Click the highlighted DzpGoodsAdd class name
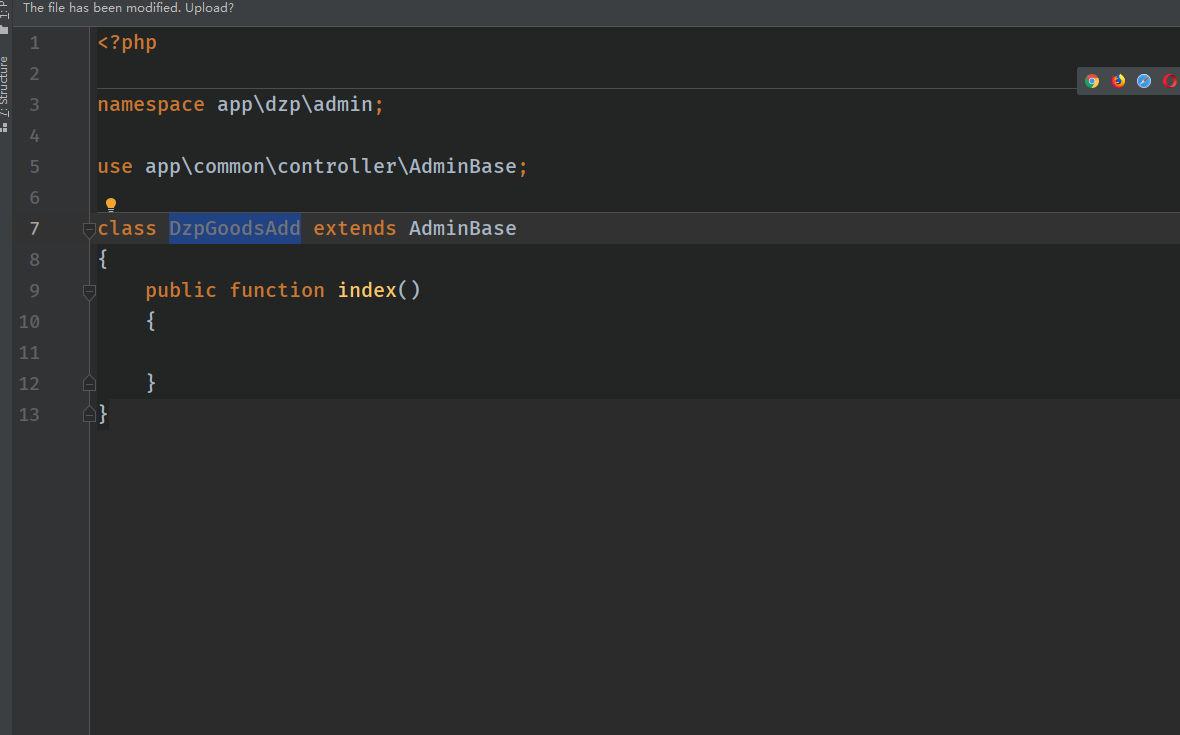Viewport: 1180px width, 735px height. pyautogui.click(x=235, y=229)
